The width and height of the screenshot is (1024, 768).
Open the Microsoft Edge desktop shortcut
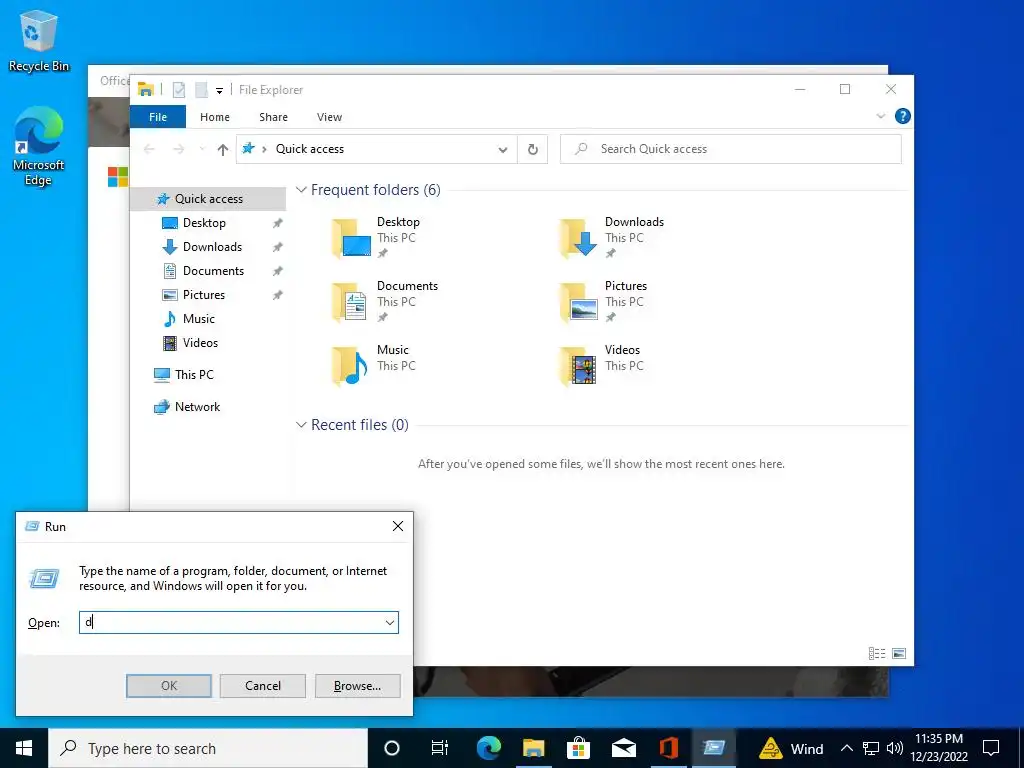click(39, 146)
